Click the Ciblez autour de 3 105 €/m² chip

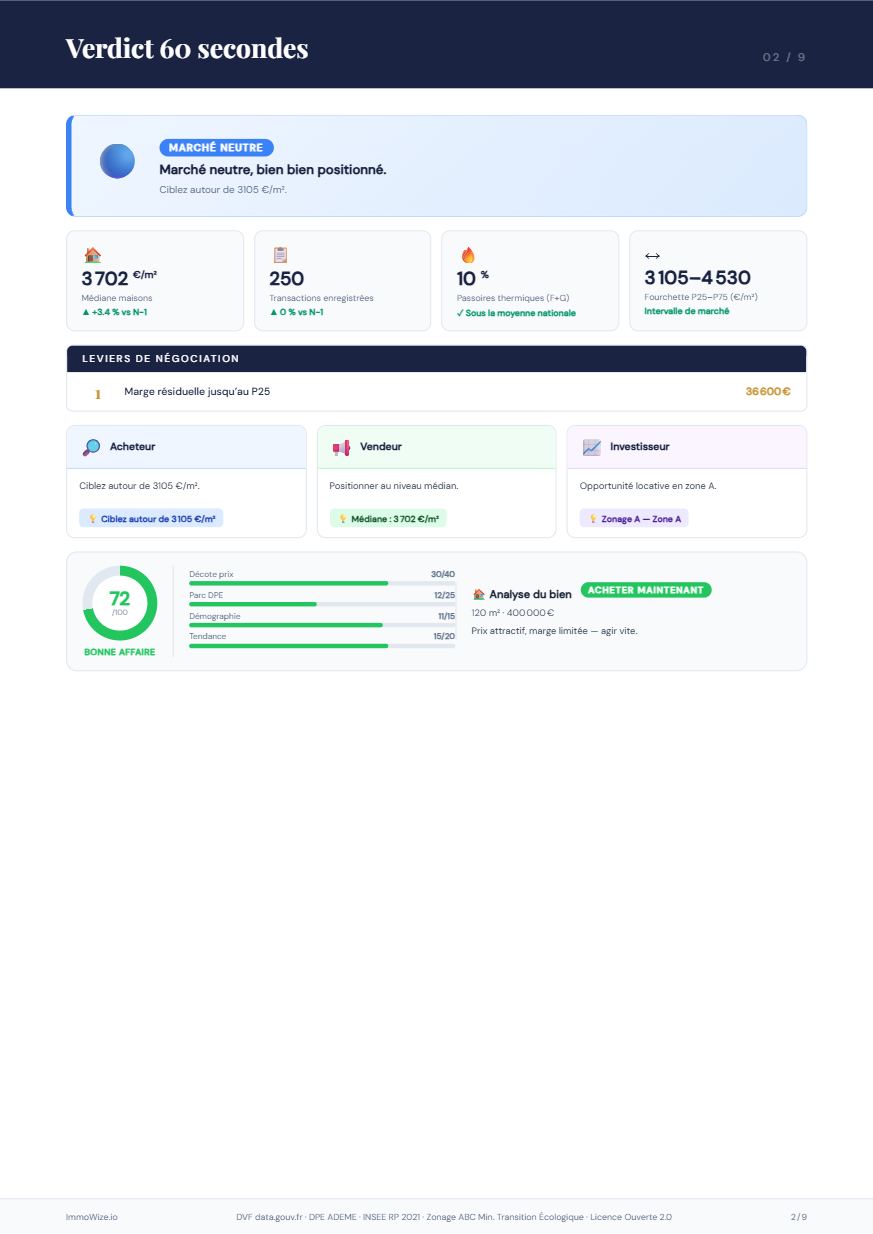click(x=151, y=519)
